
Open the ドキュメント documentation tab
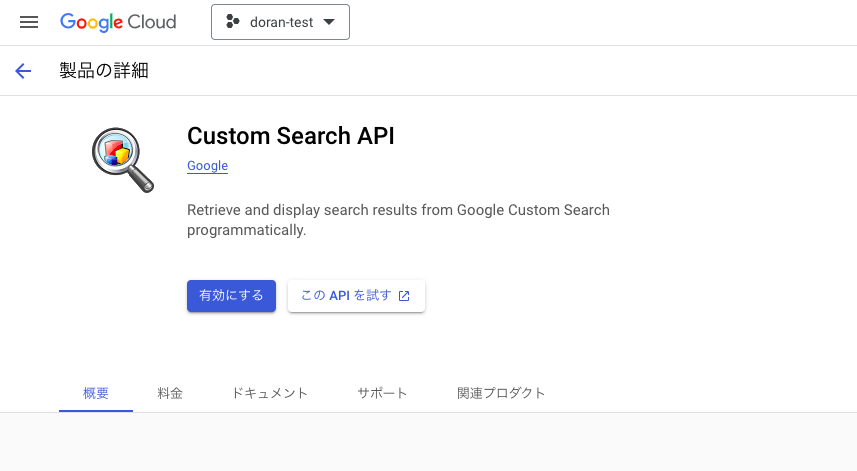pyautogui.click(x=270, y=393)
